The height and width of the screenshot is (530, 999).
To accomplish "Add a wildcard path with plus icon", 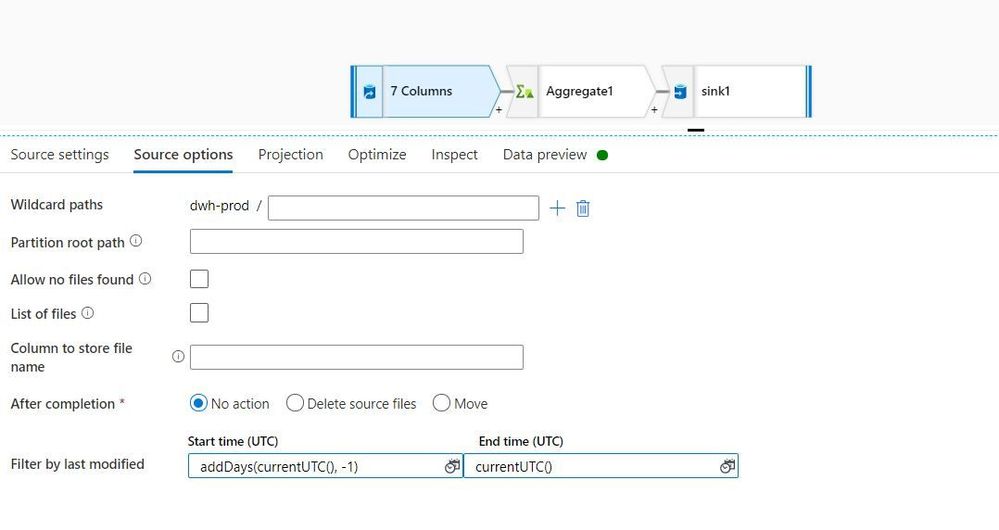I will click(x=557, y=208).
